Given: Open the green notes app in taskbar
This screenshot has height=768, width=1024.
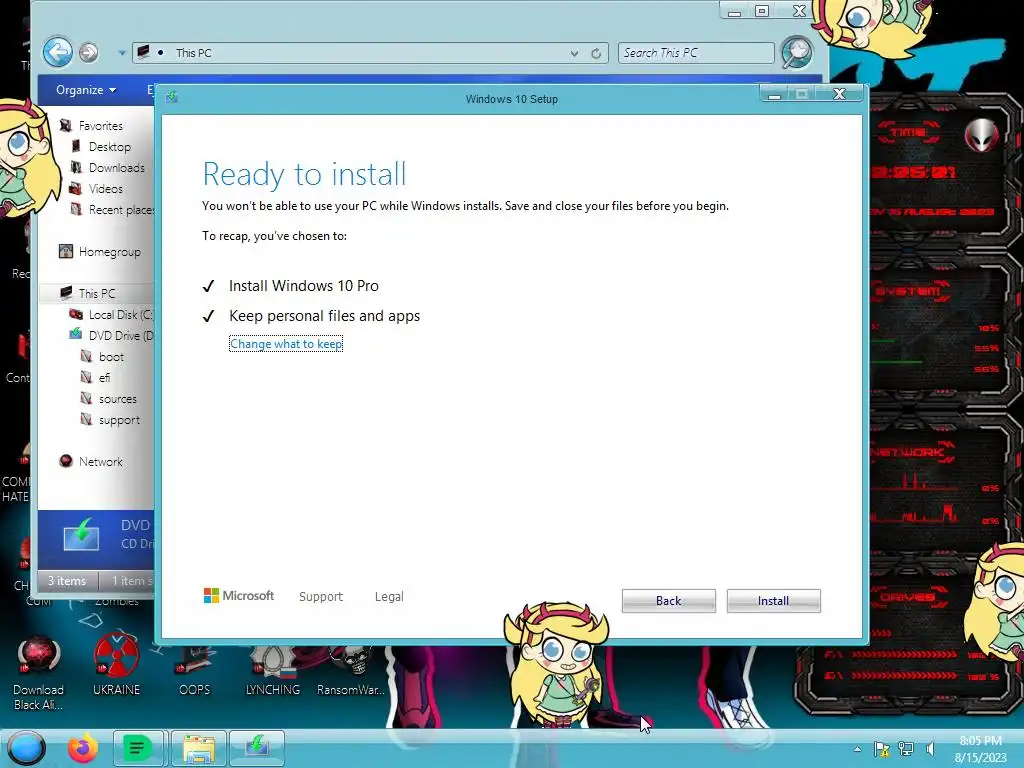Looking at the screenshot, I should coord(137,748).
